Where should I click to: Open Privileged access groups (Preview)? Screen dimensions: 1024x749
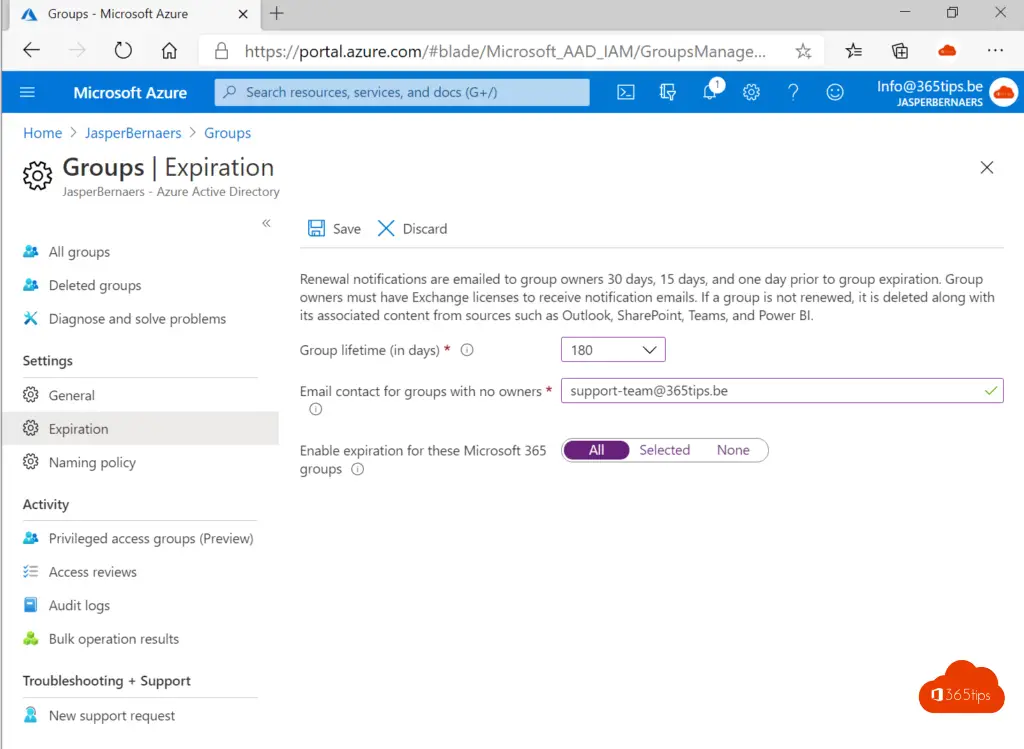coord(151,538)
